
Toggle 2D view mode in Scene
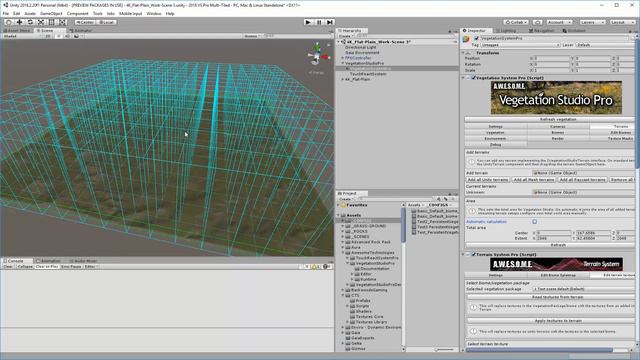[48, 36]
